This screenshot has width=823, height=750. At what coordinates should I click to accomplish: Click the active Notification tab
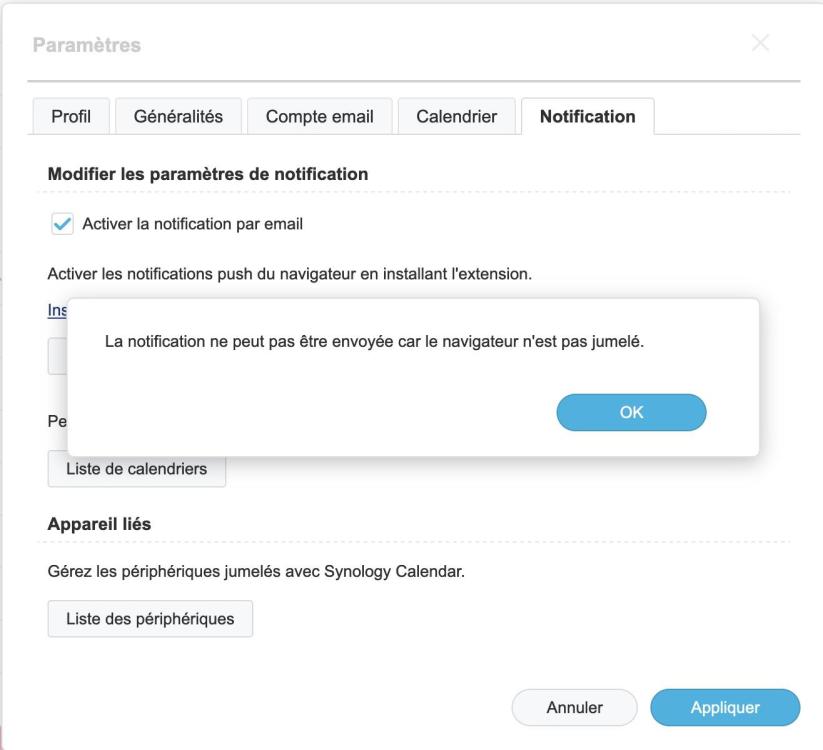(587, 117)
